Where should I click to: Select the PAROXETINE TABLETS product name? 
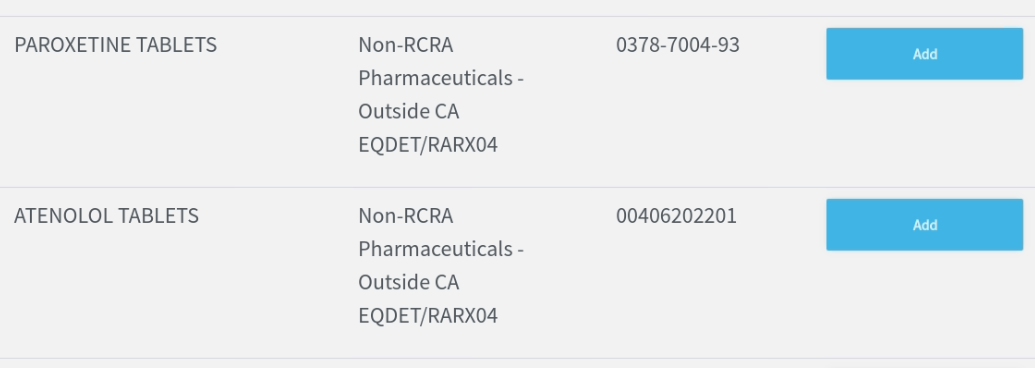point(116,45)
